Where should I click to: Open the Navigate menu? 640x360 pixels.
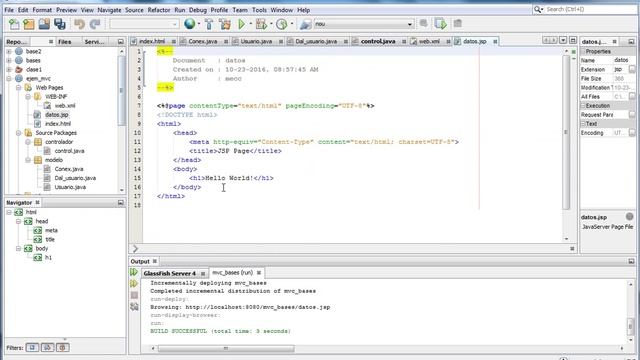click(109, 10)
